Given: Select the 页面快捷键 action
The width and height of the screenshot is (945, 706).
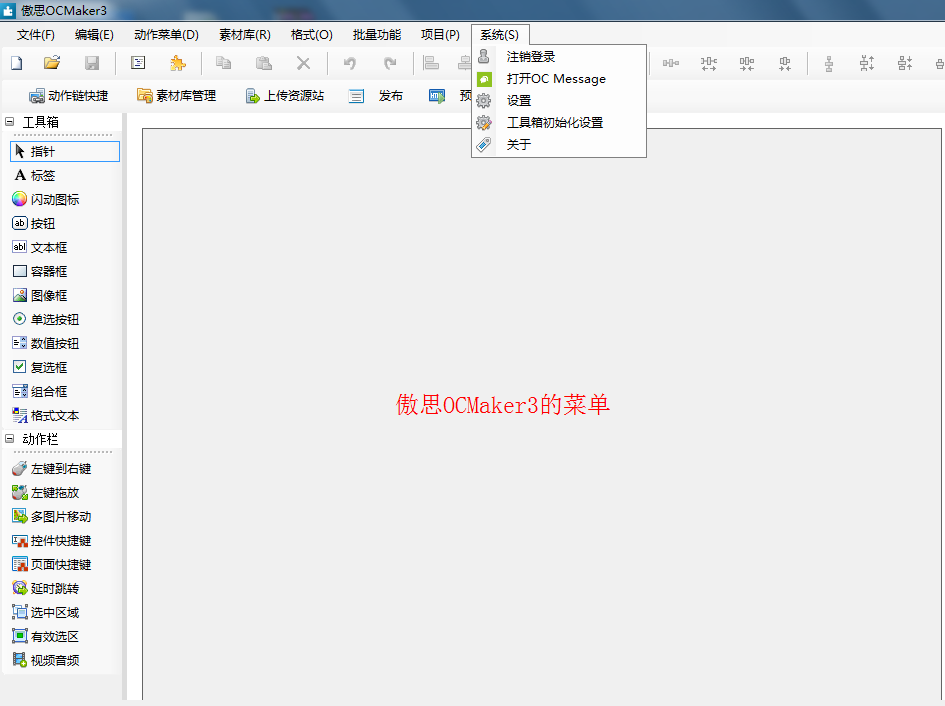Looking at the screenshot, I should pos(52,564).
